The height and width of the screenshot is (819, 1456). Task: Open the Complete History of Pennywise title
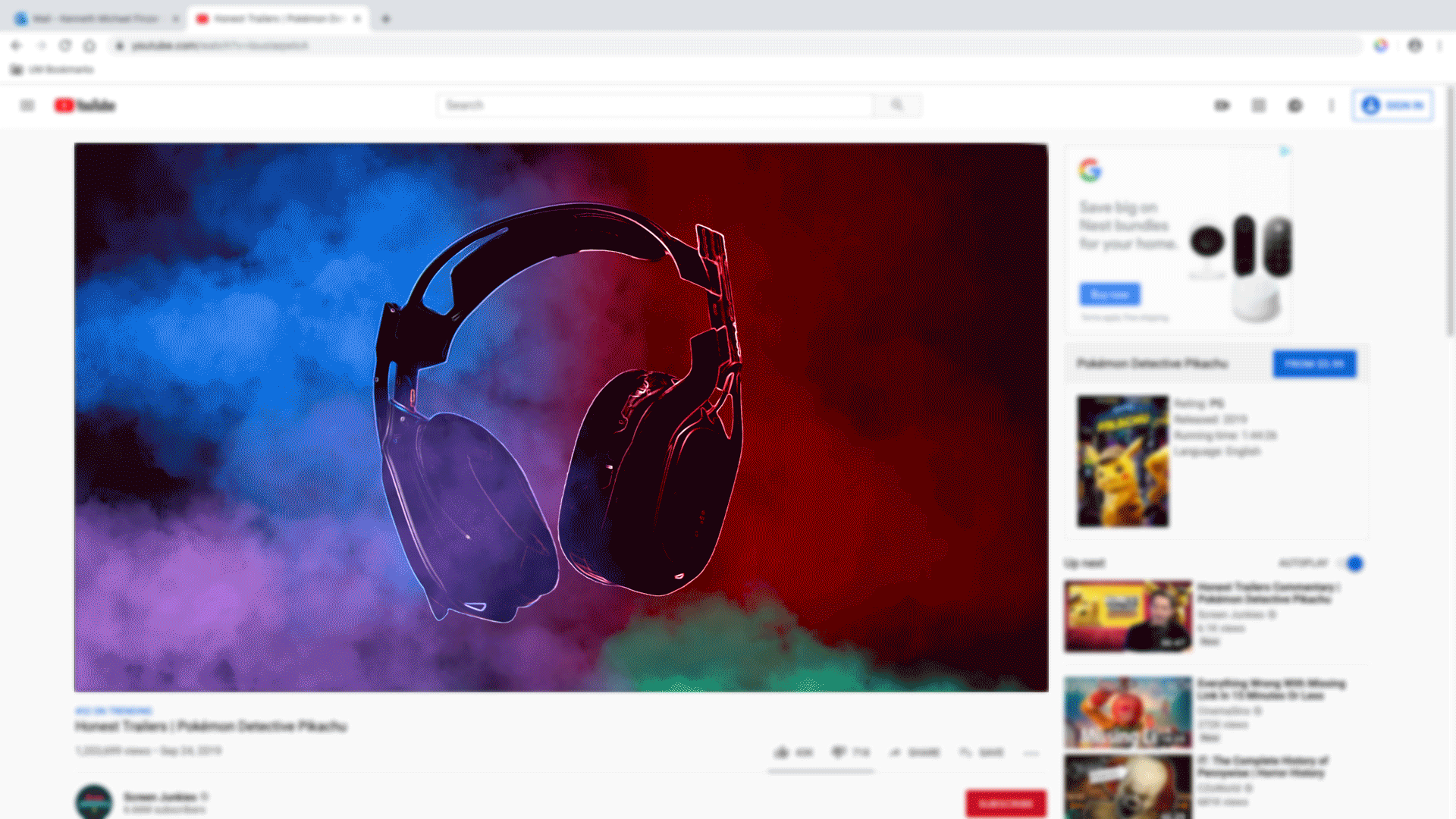[x=1263, y=767]
